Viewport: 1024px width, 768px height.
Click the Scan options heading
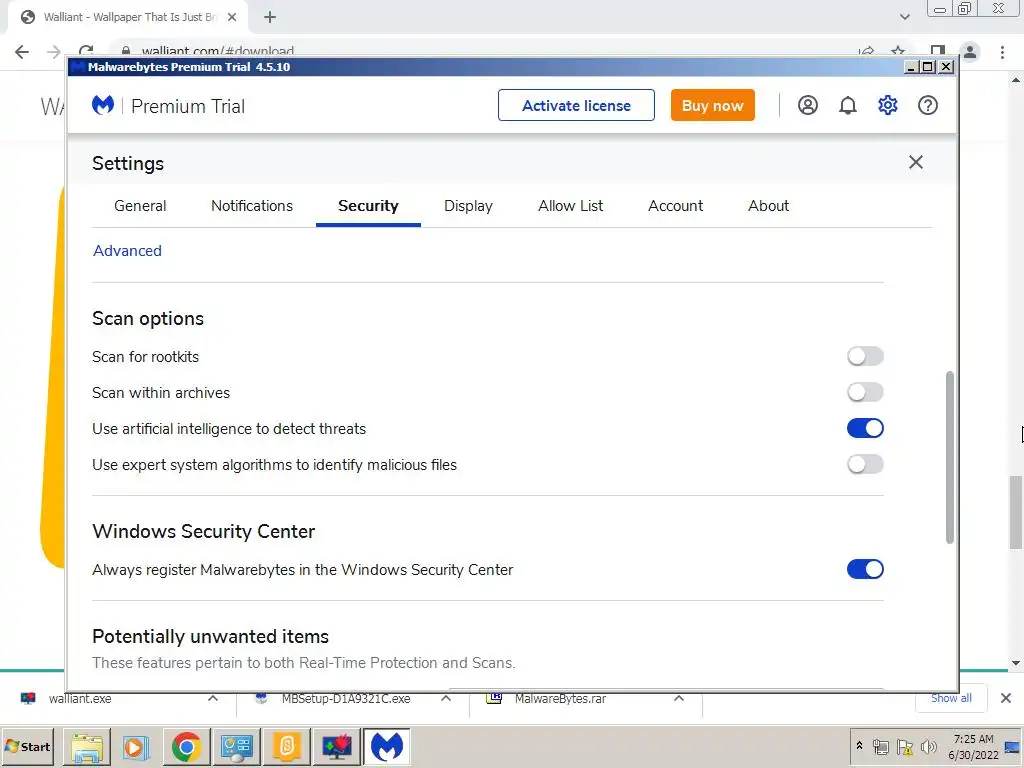(x=148, y=319)
